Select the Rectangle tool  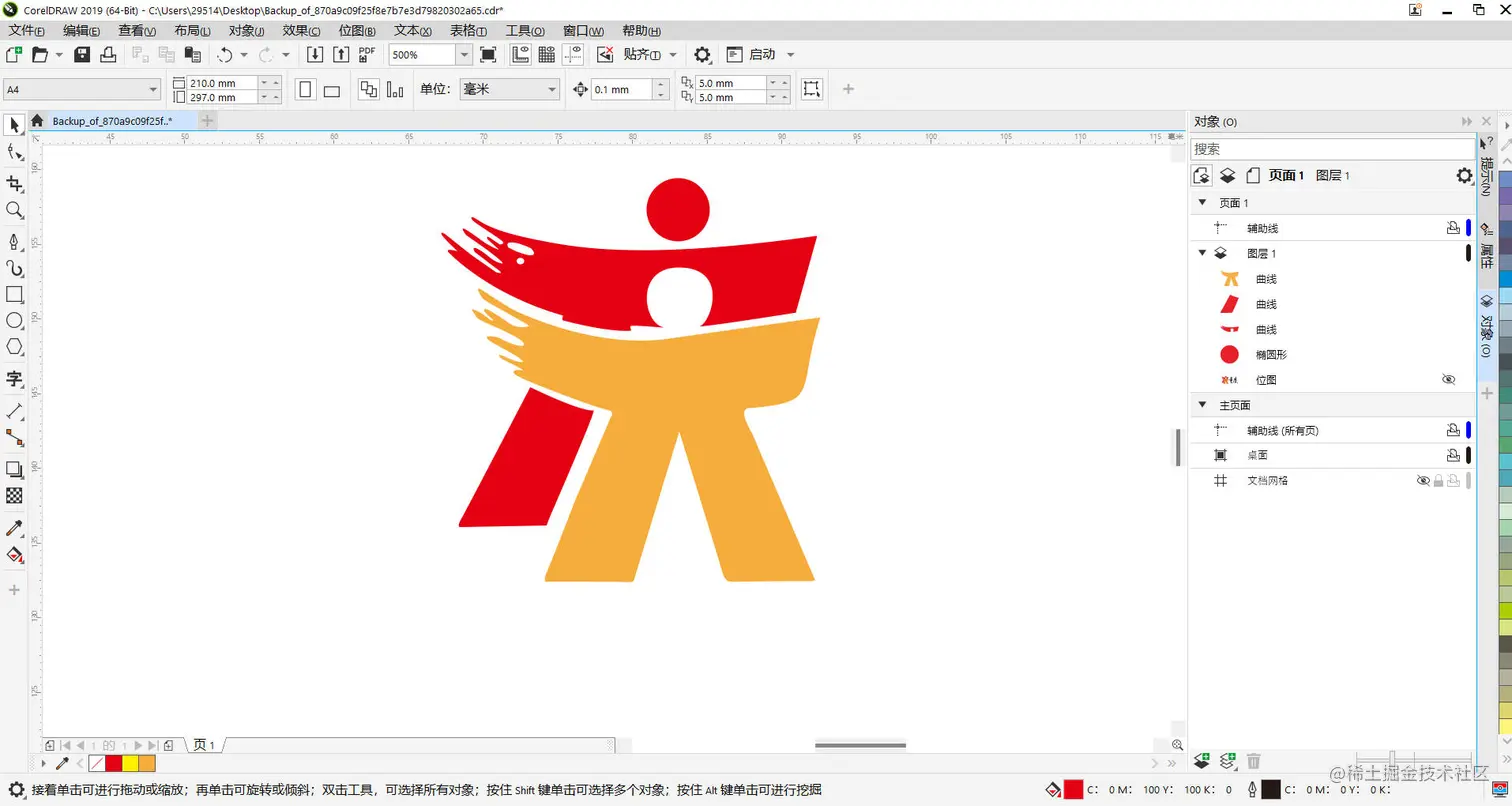pos(13,295)
